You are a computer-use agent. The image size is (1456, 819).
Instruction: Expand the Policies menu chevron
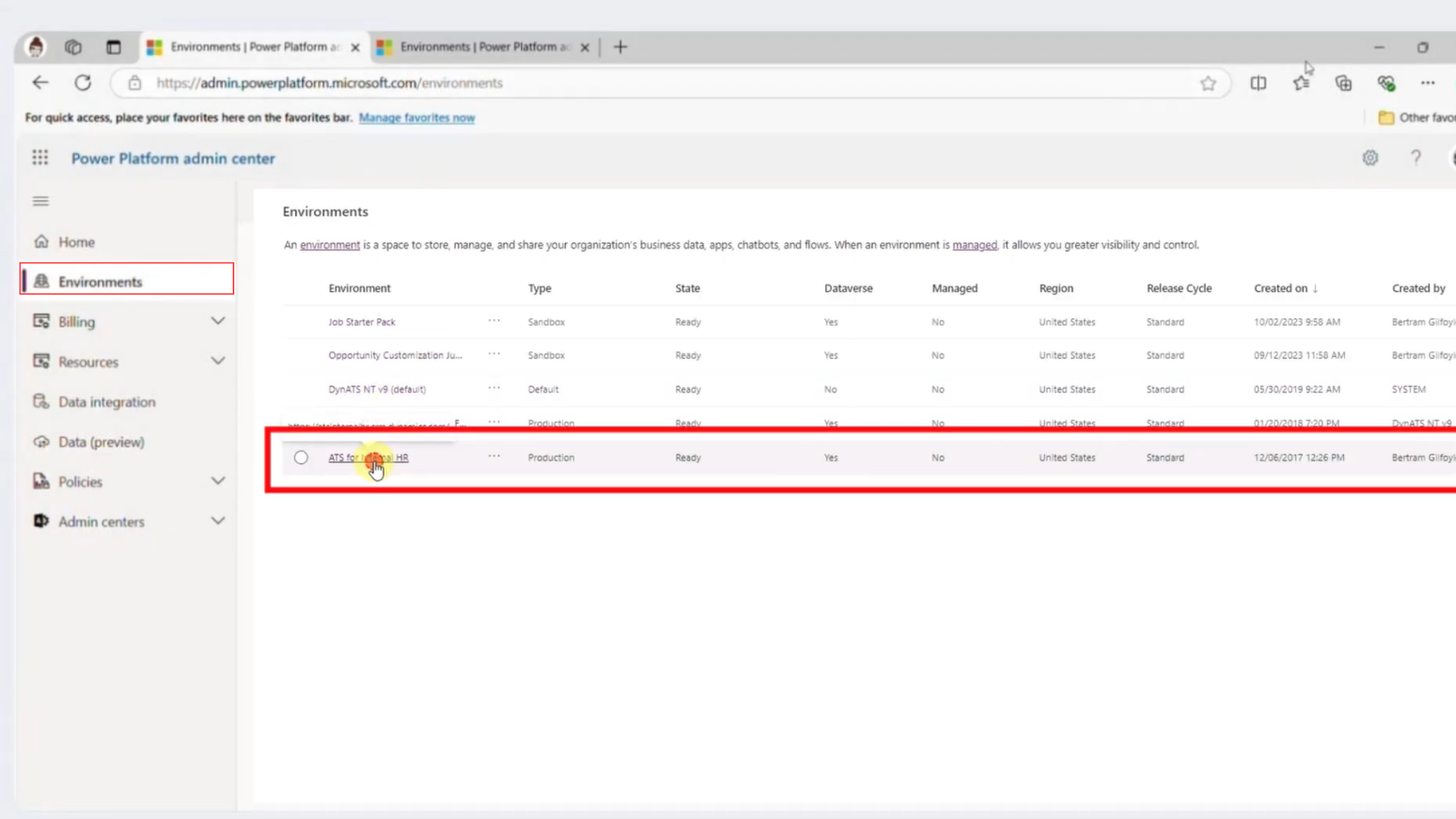point(218,481)
